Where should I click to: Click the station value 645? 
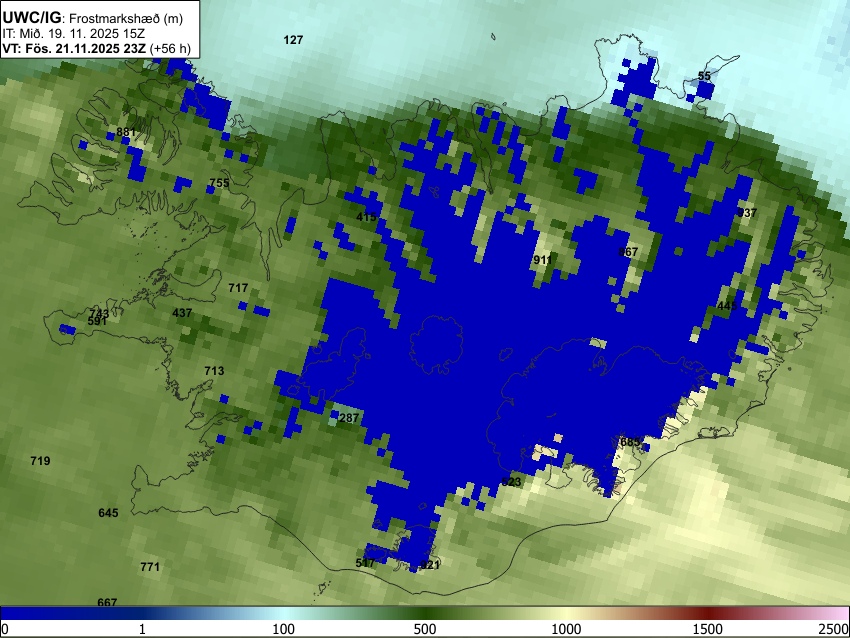(x=108, y=513)
